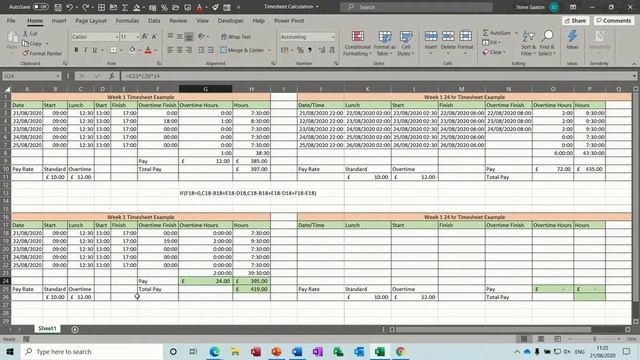Click the percent icon in the quick access toolbar

pyautogui.click(x=164, y=7)
